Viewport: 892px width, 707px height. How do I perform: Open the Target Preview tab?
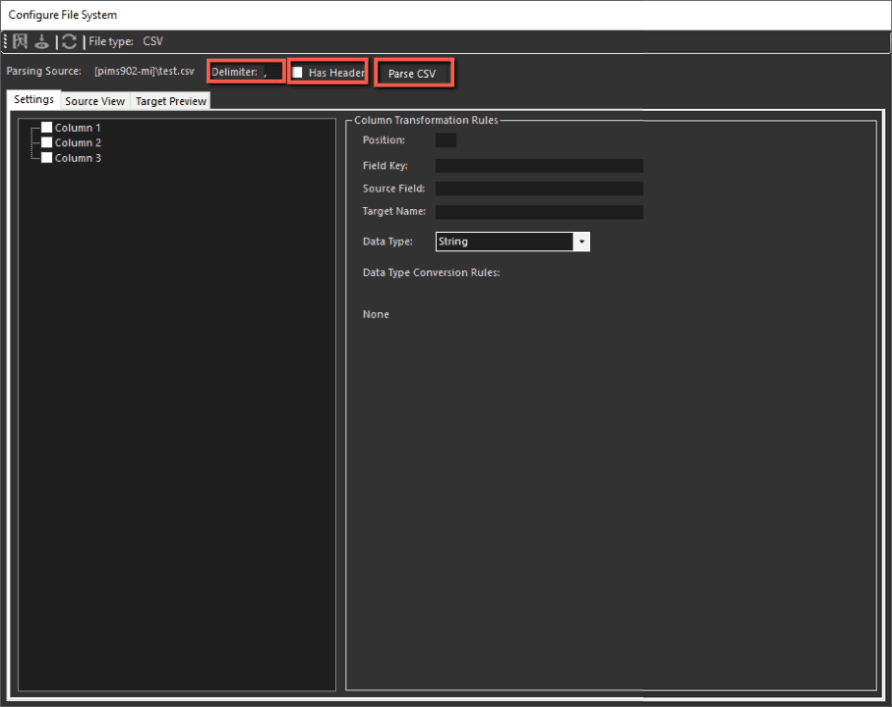[x=170, y=100]
